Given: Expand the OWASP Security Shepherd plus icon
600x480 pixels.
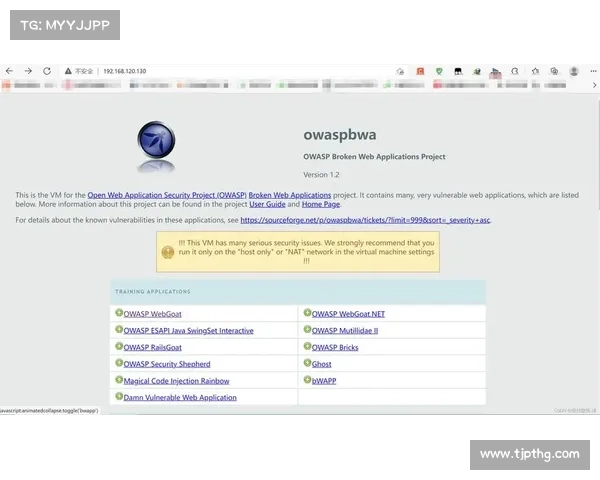Looking at the screenshot, I should click(119, 362).
